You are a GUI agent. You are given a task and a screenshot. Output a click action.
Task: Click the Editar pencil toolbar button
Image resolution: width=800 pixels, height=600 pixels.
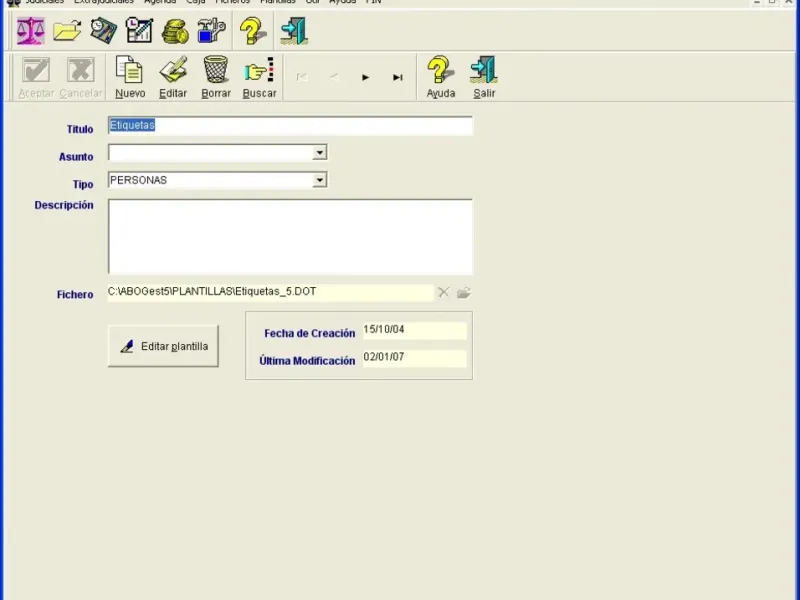click(173, 78)
